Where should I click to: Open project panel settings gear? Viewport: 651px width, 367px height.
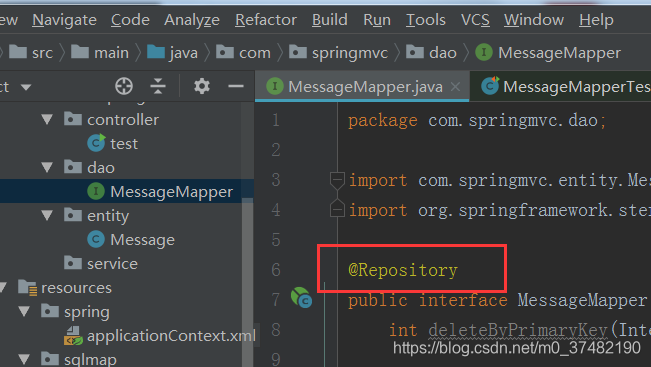(202, 86)
